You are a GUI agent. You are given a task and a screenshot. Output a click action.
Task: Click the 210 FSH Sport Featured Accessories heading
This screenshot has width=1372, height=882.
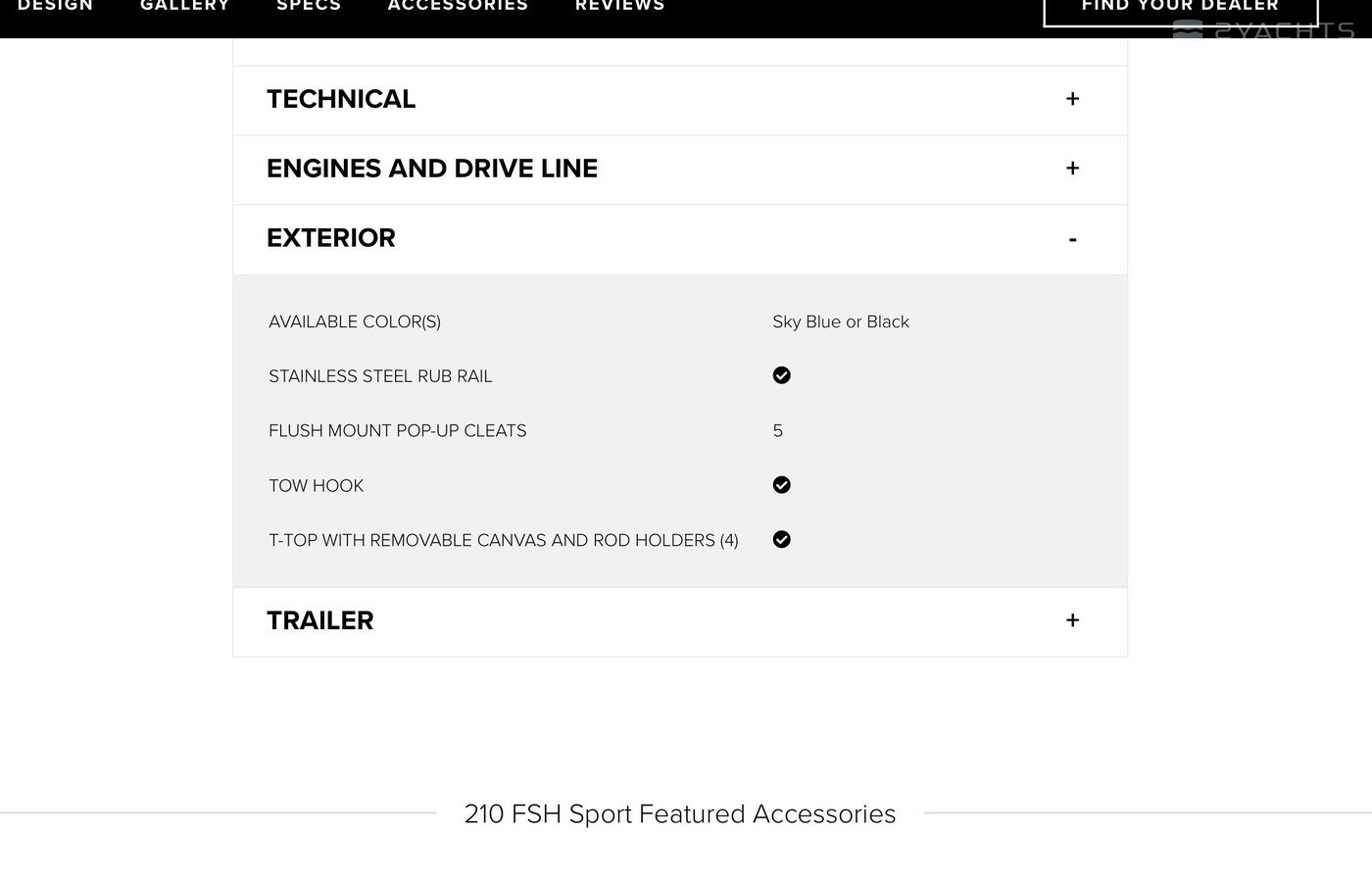680,813
